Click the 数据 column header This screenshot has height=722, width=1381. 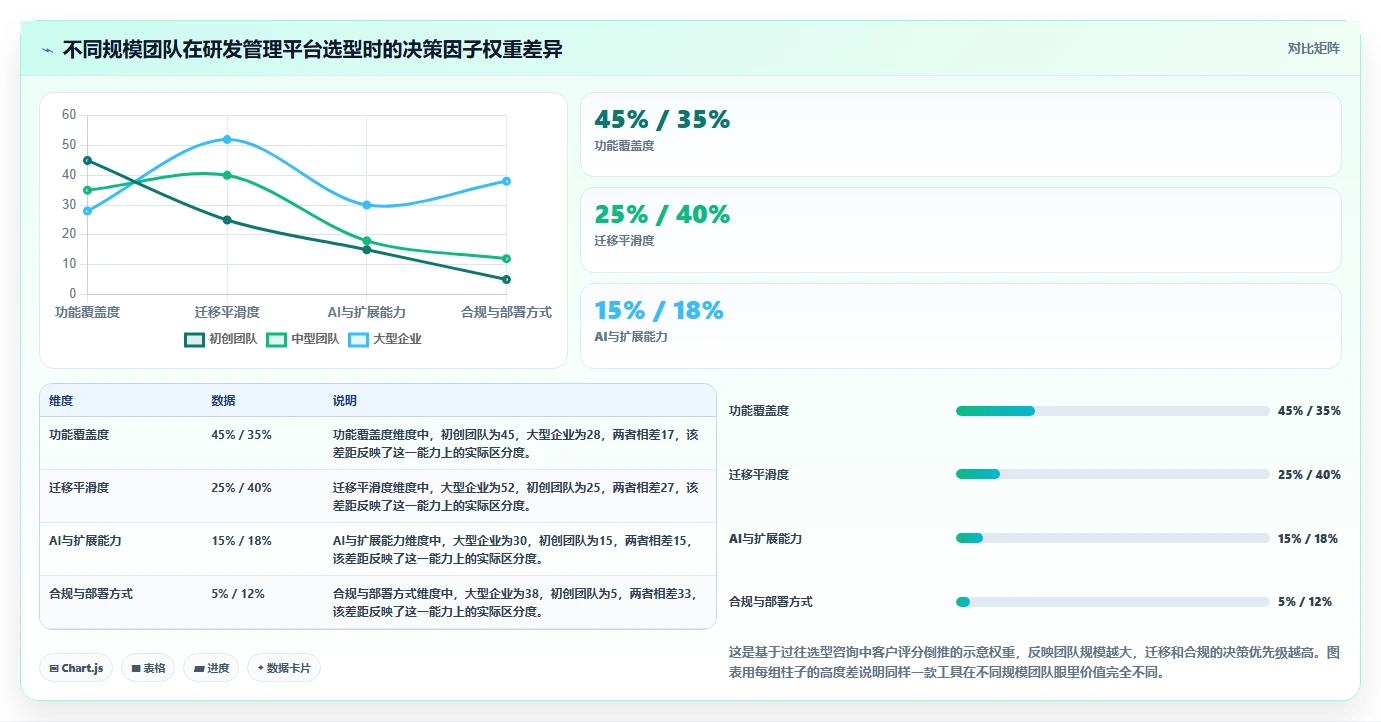(223, 400)
